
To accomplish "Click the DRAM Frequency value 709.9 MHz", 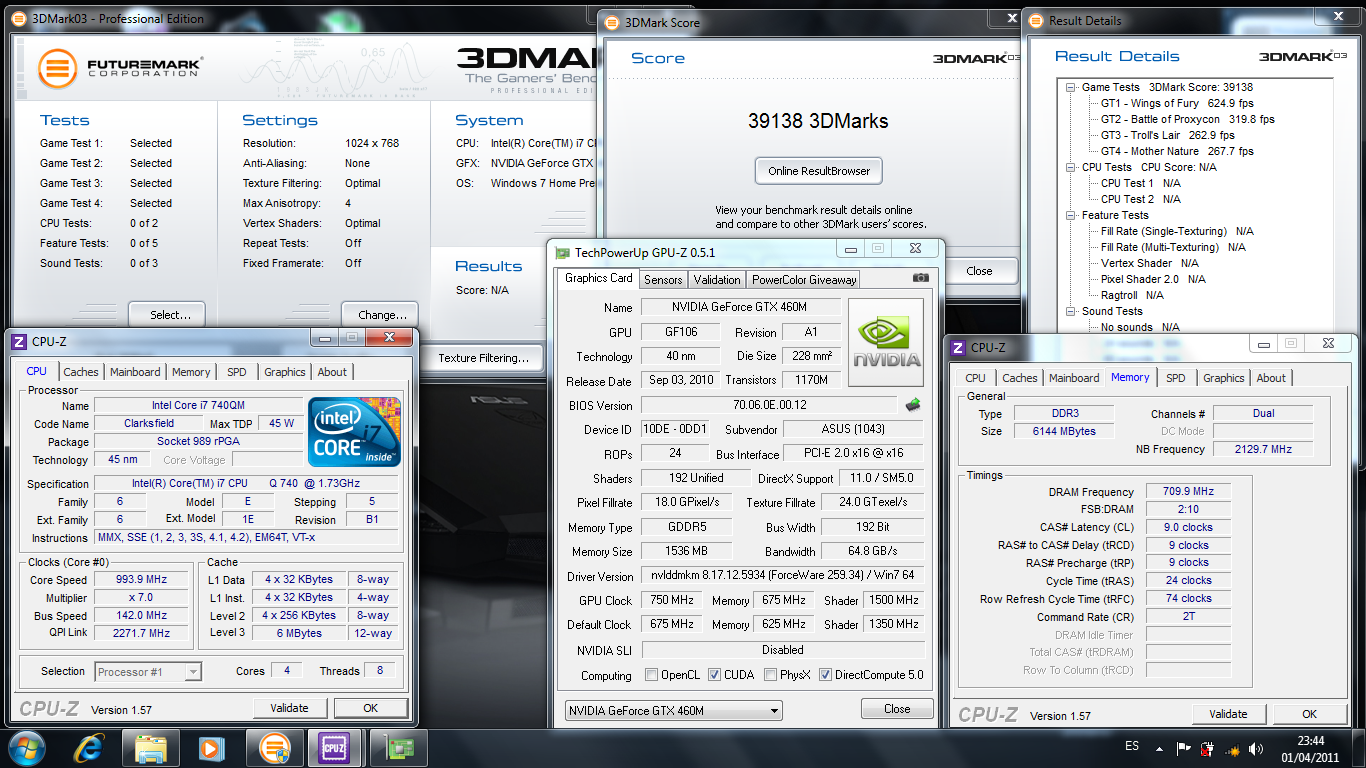I will pos(1188,491).
